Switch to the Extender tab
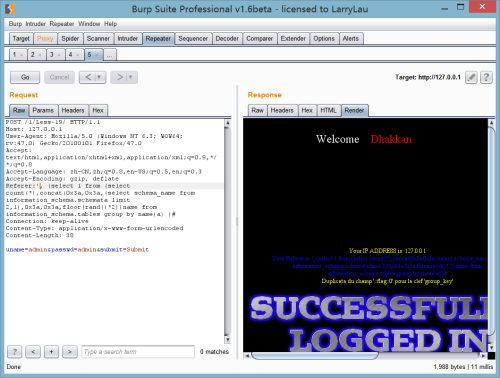 coord(293,39)
